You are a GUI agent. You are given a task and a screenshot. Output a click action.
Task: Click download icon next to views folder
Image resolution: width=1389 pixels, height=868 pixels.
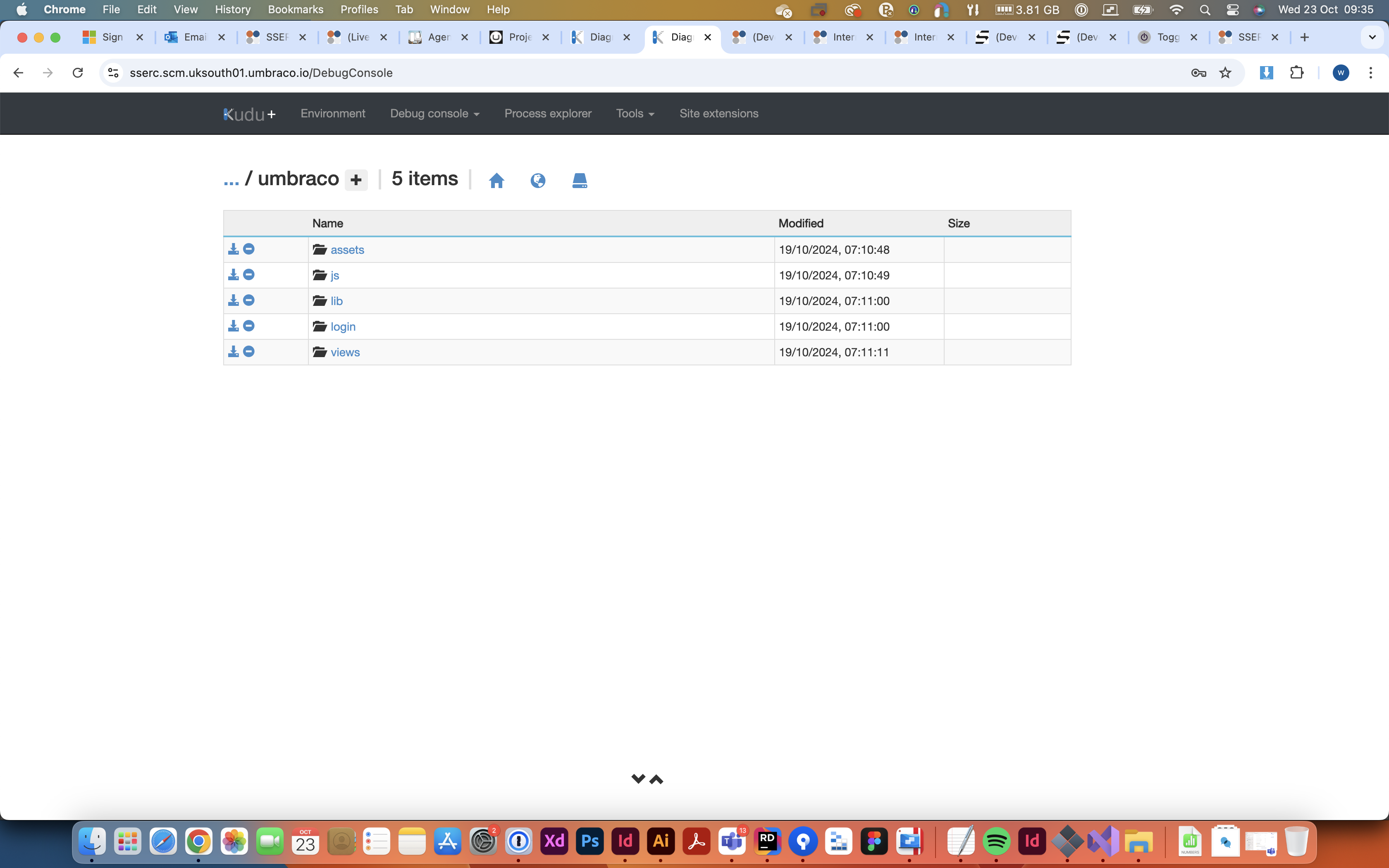(234, 351)
